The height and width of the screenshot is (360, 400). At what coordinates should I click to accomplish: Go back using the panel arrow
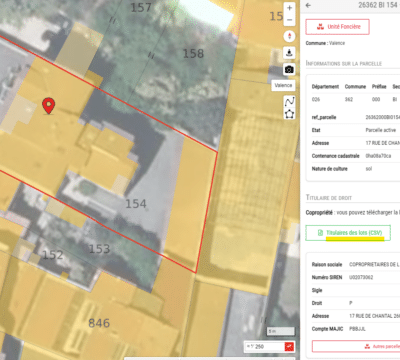[x=308, y=5]
